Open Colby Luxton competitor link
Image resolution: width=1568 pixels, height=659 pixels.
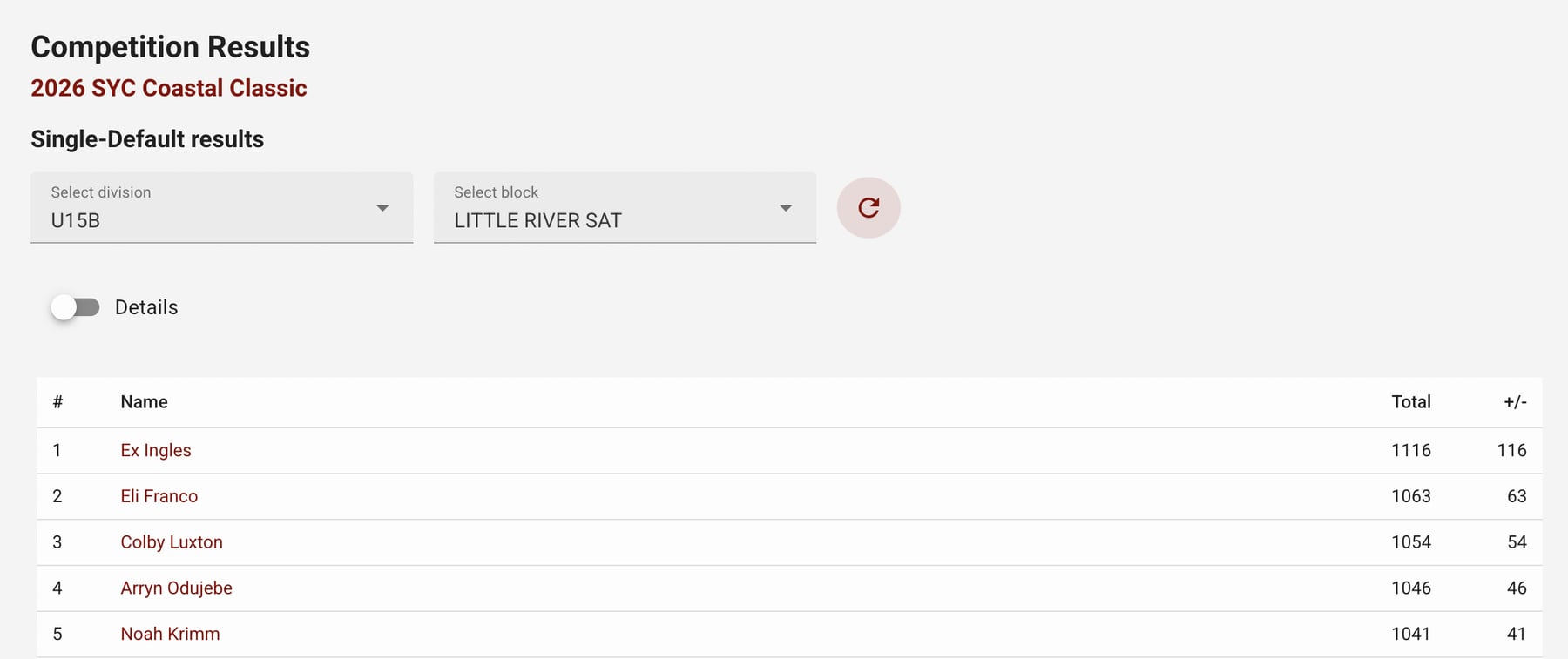pyautogui.click(x=172, y=542)
